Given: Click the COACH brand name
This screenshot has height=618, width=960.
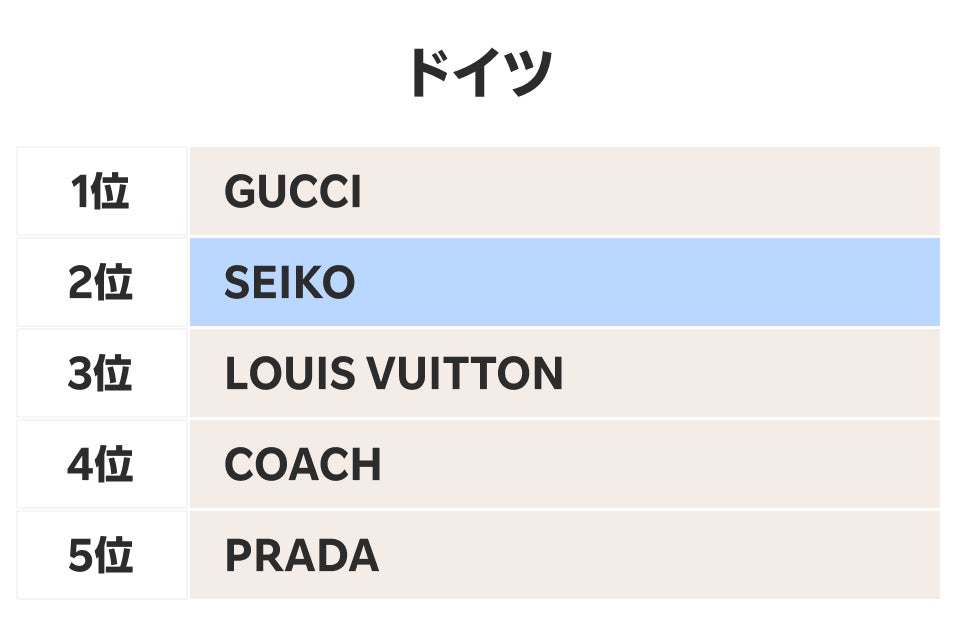Looking at the screenshot, I should pos(303,465).
